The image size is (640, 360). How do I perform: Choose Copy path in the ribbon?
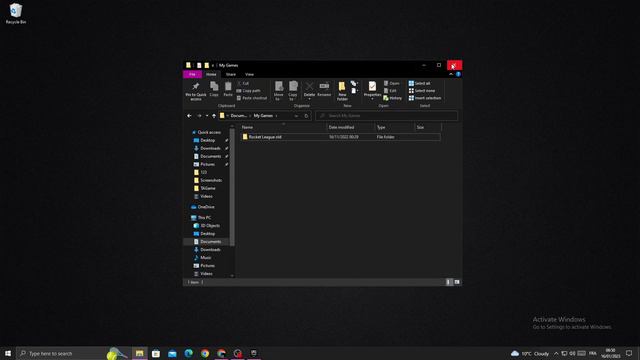(248, 91)
